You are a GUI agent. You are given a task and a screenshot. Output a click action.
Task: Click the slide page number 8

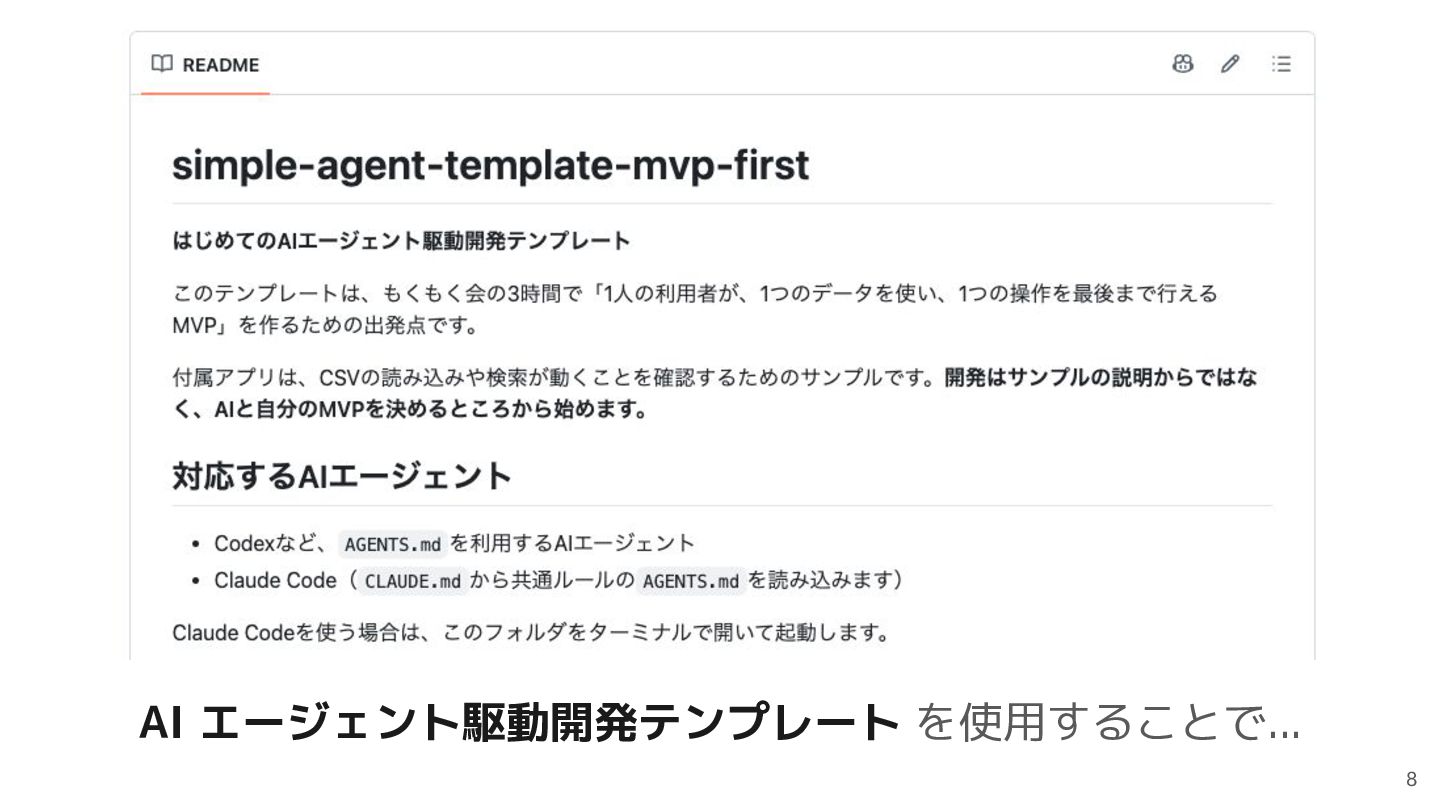pos(1411,781)
